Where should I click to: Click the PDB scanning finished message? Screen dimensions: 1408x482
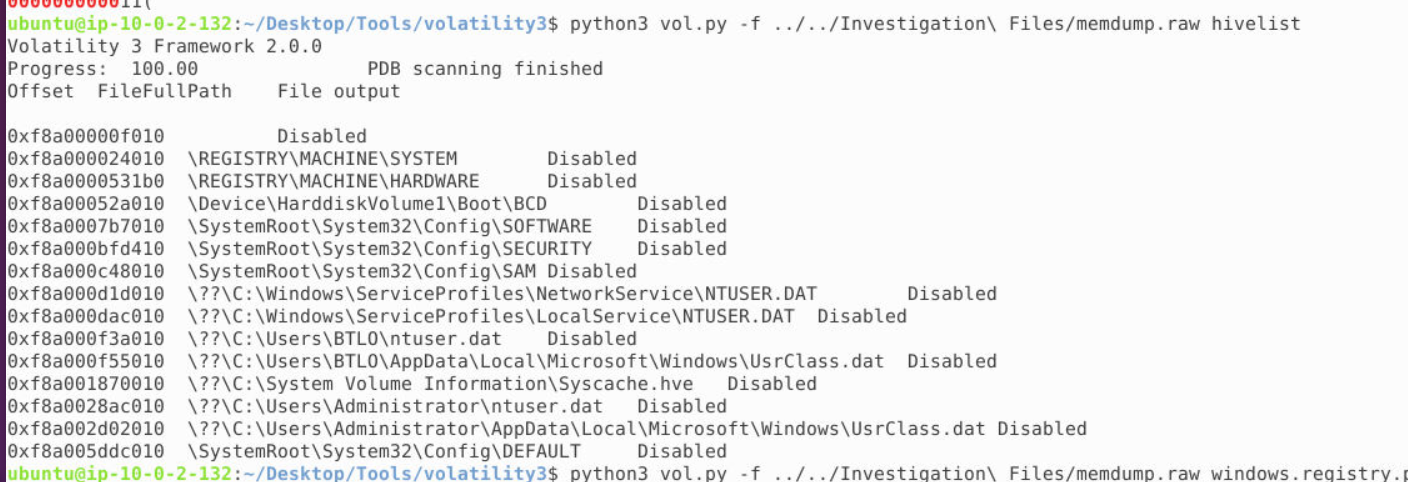[485, 69]
